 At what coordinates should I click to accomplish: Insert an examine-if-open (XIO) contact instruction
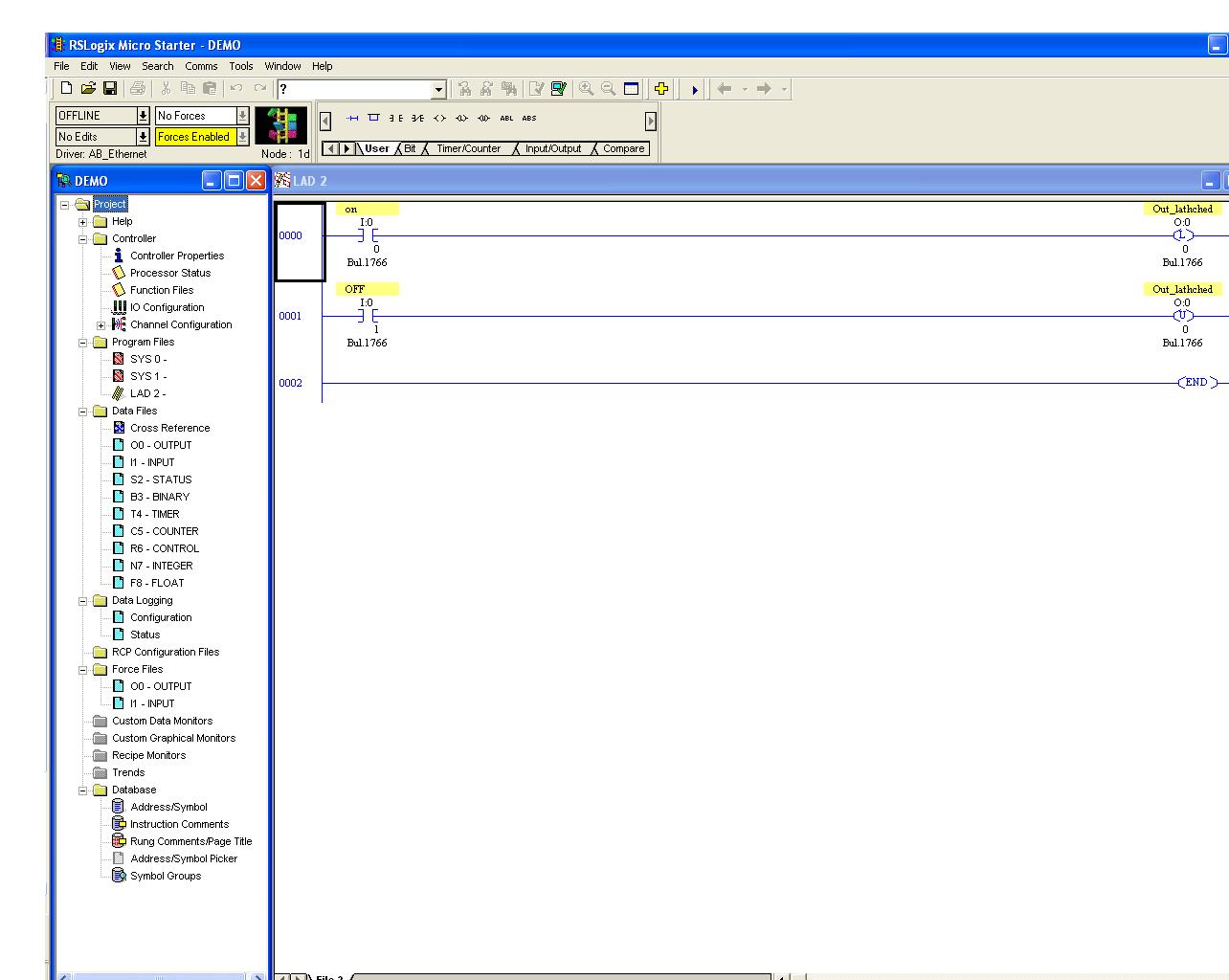pos(418,119)
